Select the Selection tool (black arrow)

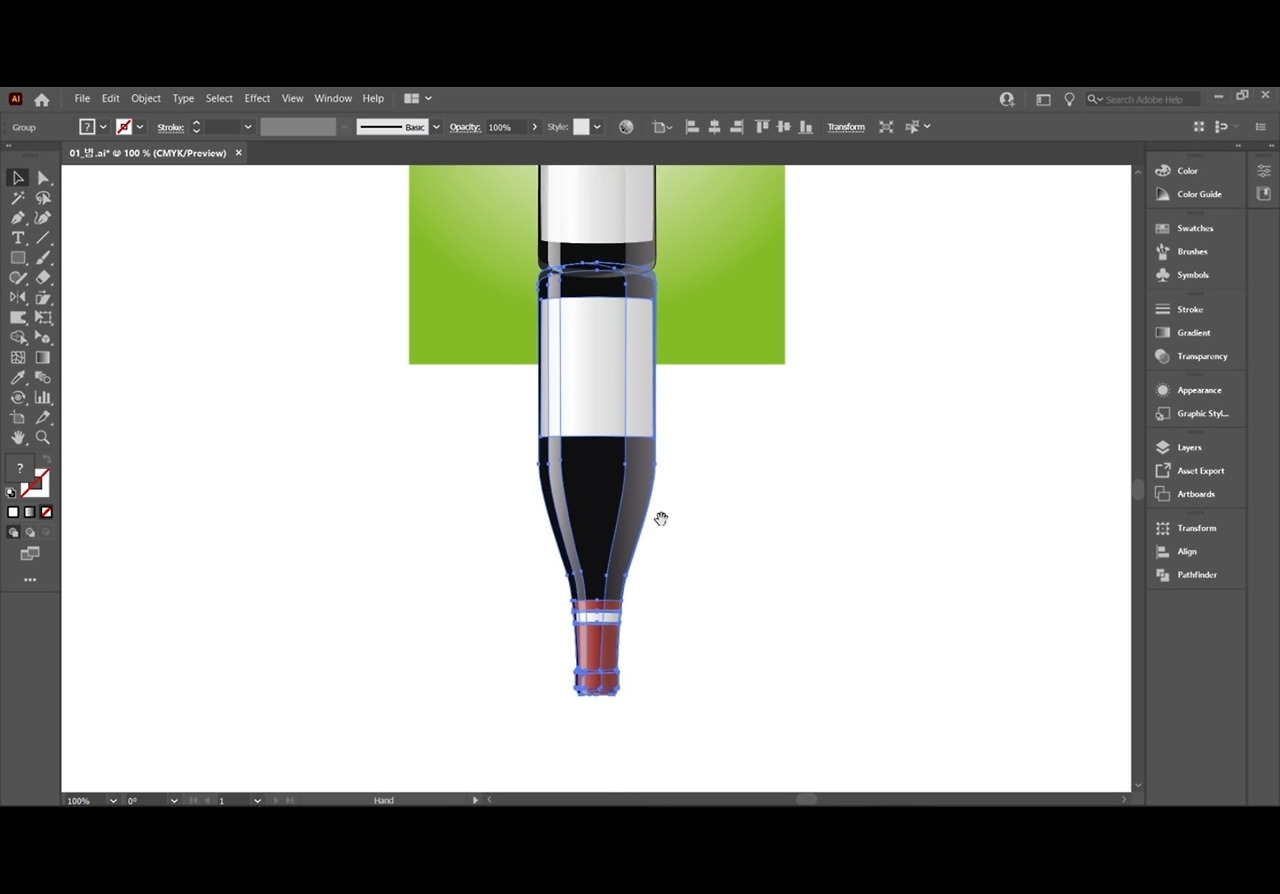(18, 178)
